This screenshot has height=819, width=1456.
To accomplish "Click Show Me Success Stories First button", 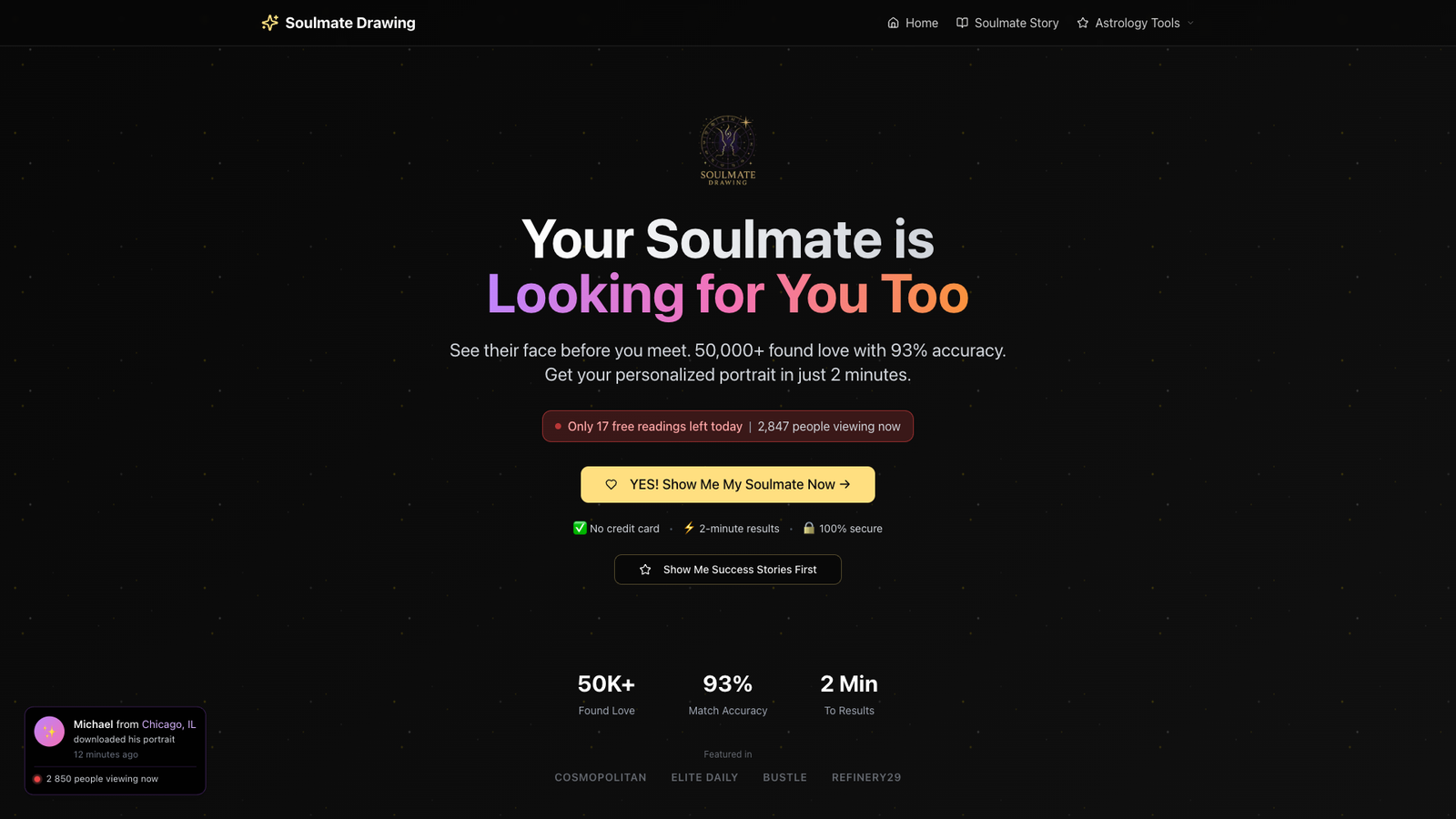I will [728, 570].
